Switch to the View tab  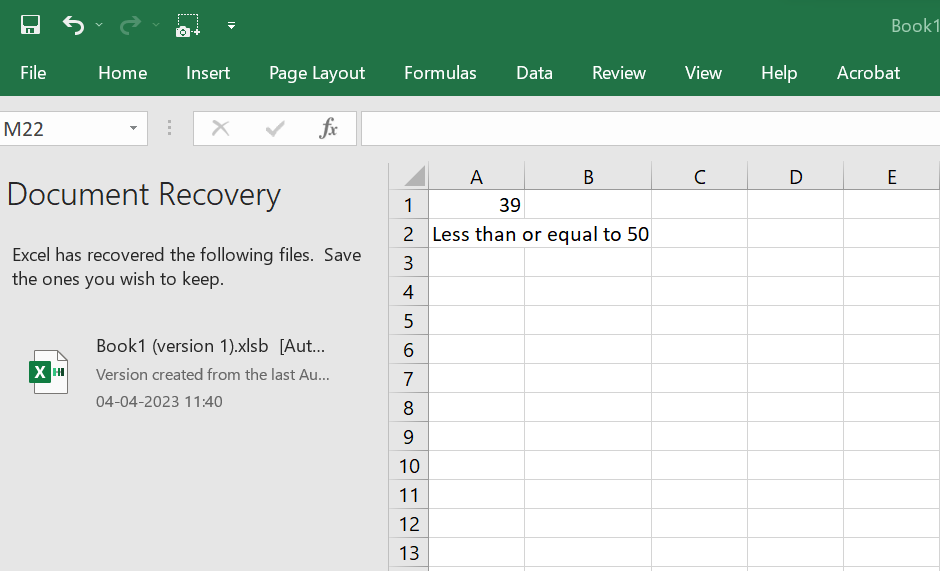tap(703, 73)
